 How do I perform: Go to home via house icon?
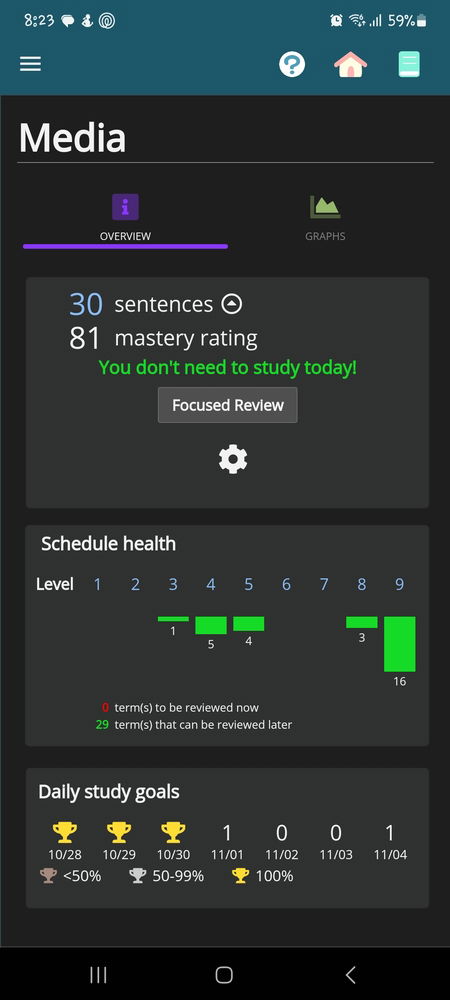coord(351,64)
